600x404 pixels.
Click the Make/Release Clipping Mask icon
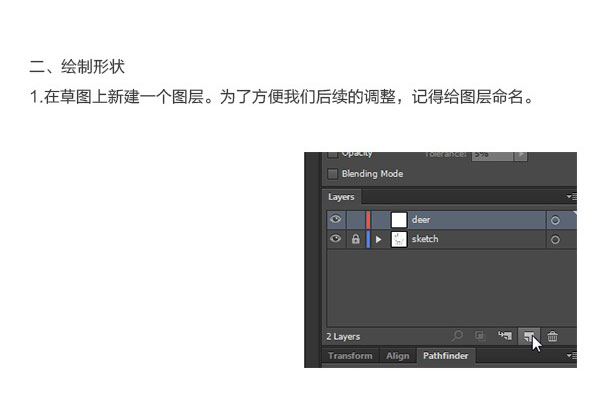480,336
